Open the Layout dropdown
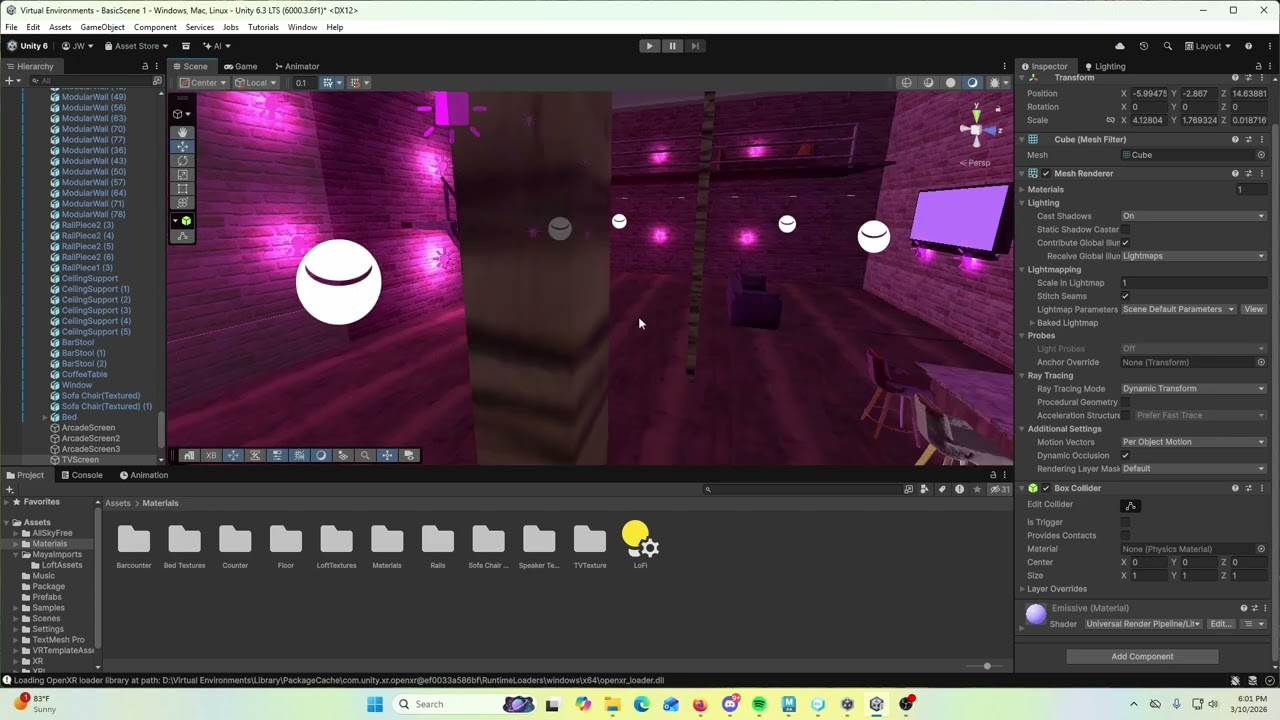This screenshot has width=1280, height=720. (x=1208, y=46)
